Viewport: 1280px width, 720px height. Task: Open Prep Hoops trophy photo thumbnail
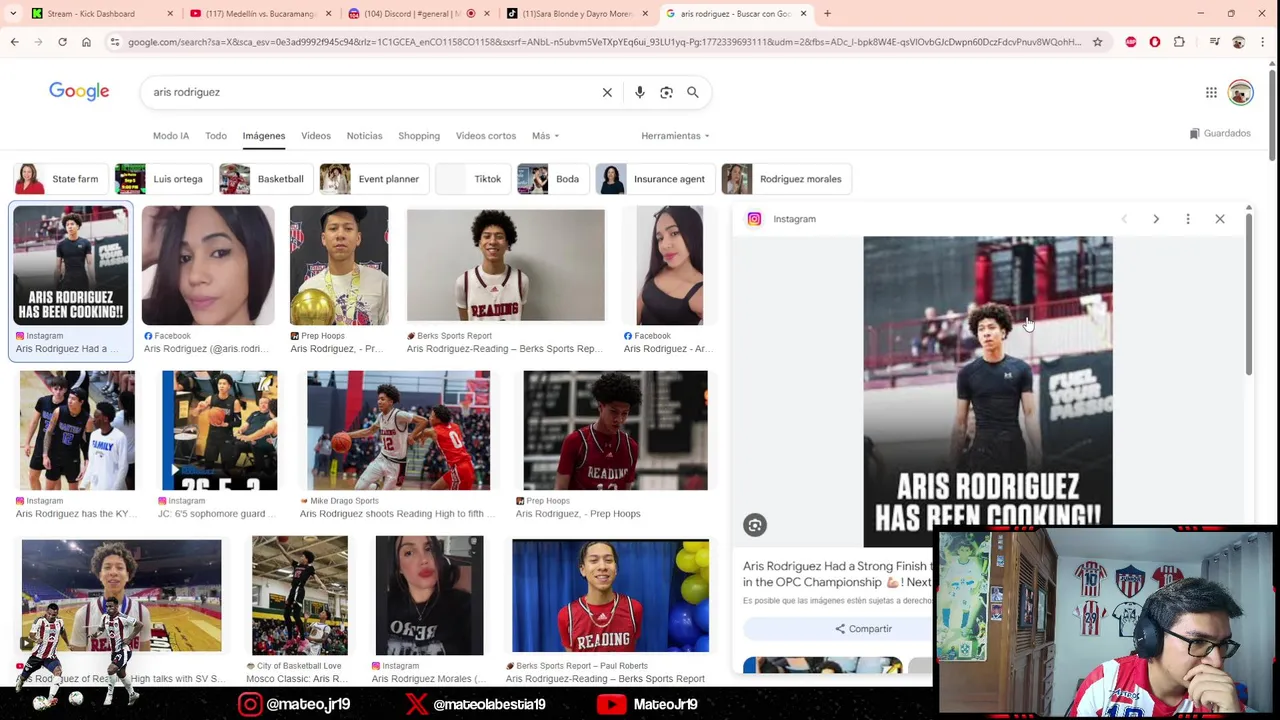(x=339, y=266)
